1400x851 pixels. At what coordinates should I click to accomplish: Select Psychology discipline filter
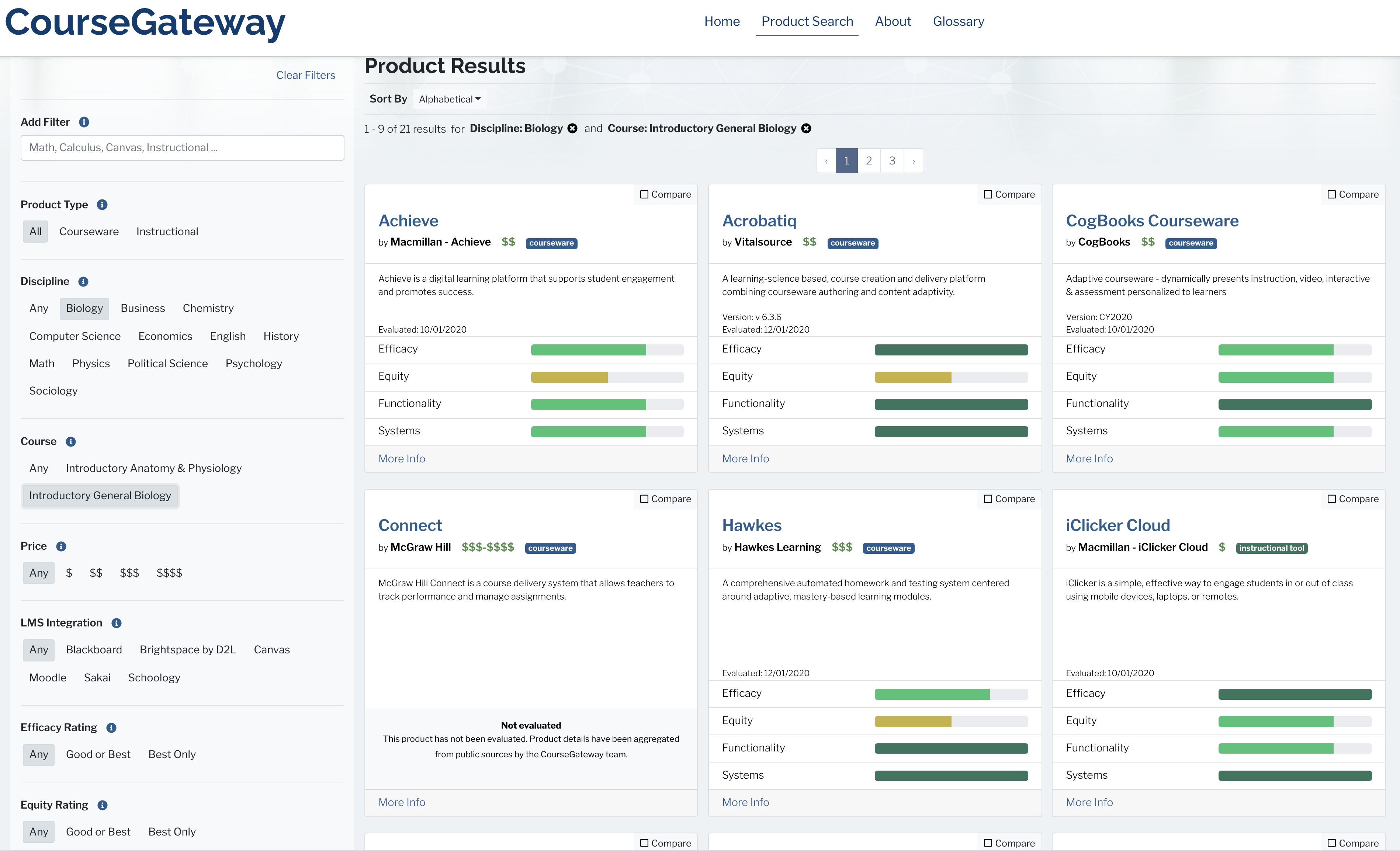point(253,364)
